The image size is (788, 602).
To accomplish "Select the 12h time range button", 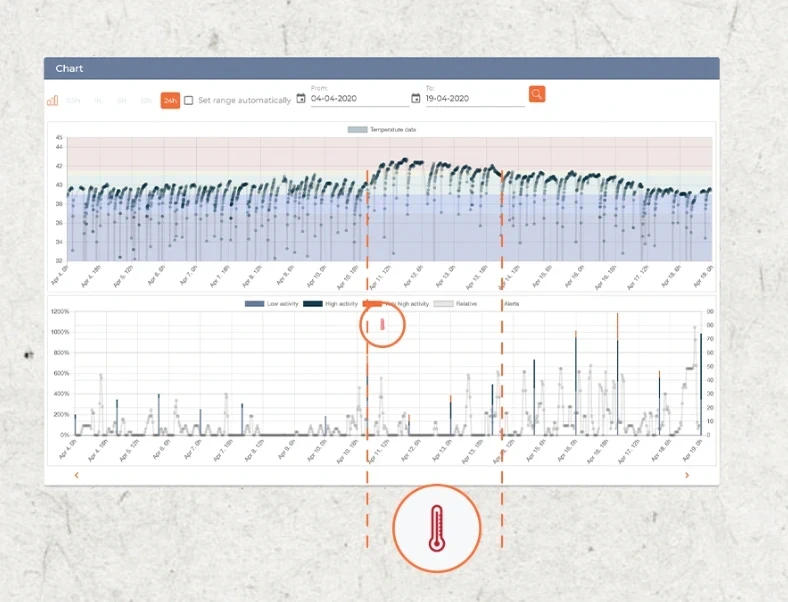I will 146,100.
